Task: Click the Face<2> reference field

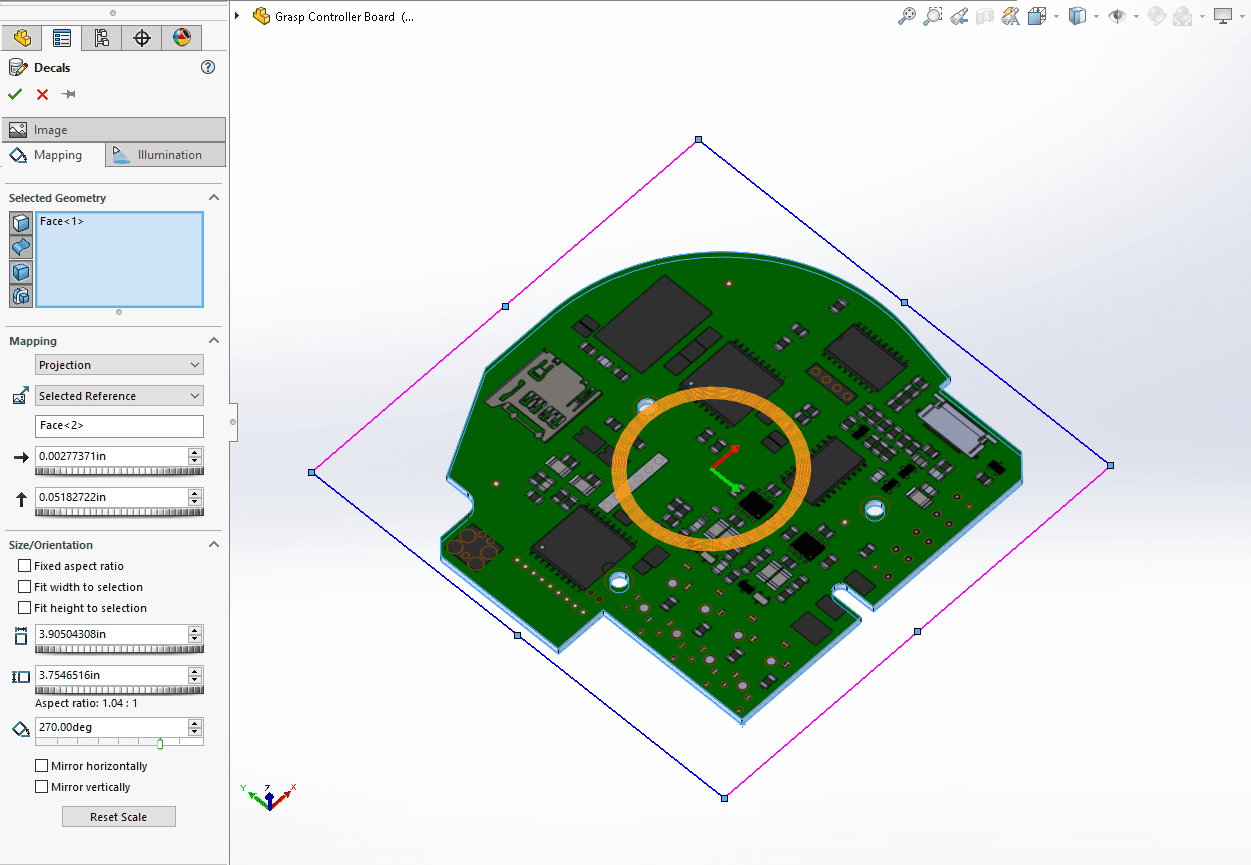Action: [x=119, y=426]
